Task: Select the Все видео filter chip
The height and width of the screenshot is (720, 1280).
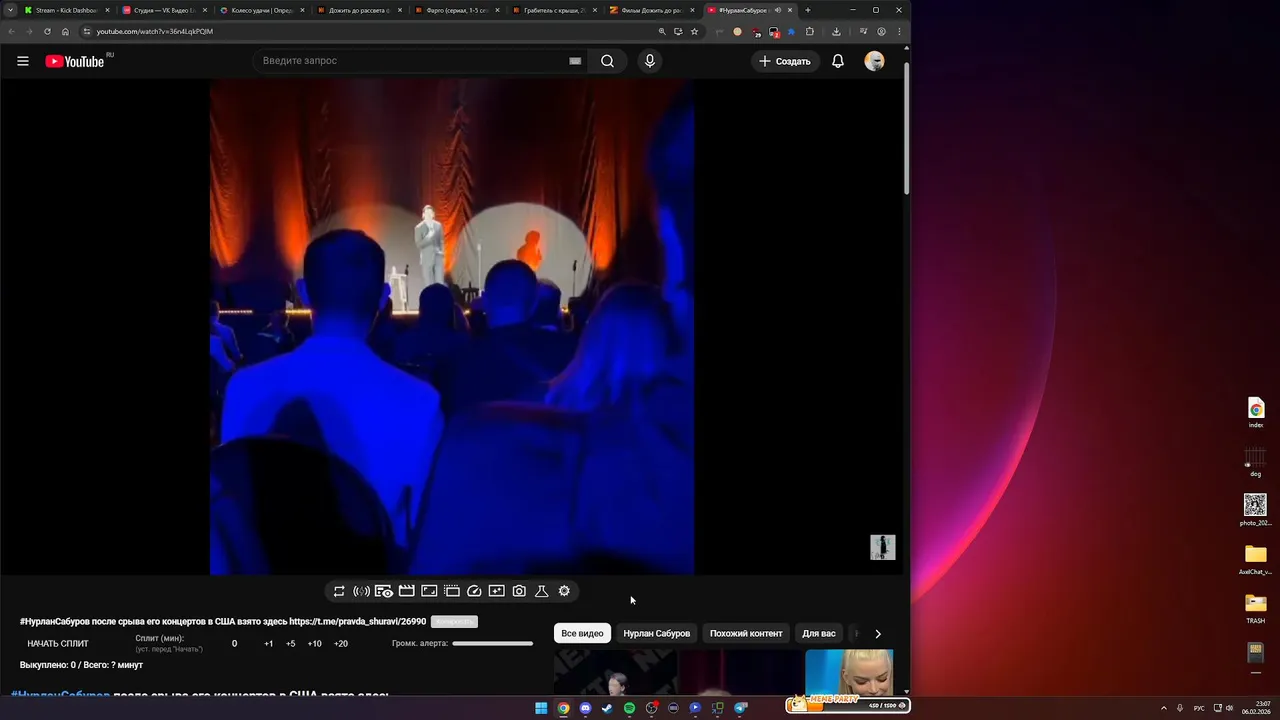Action: click(582, 633)
